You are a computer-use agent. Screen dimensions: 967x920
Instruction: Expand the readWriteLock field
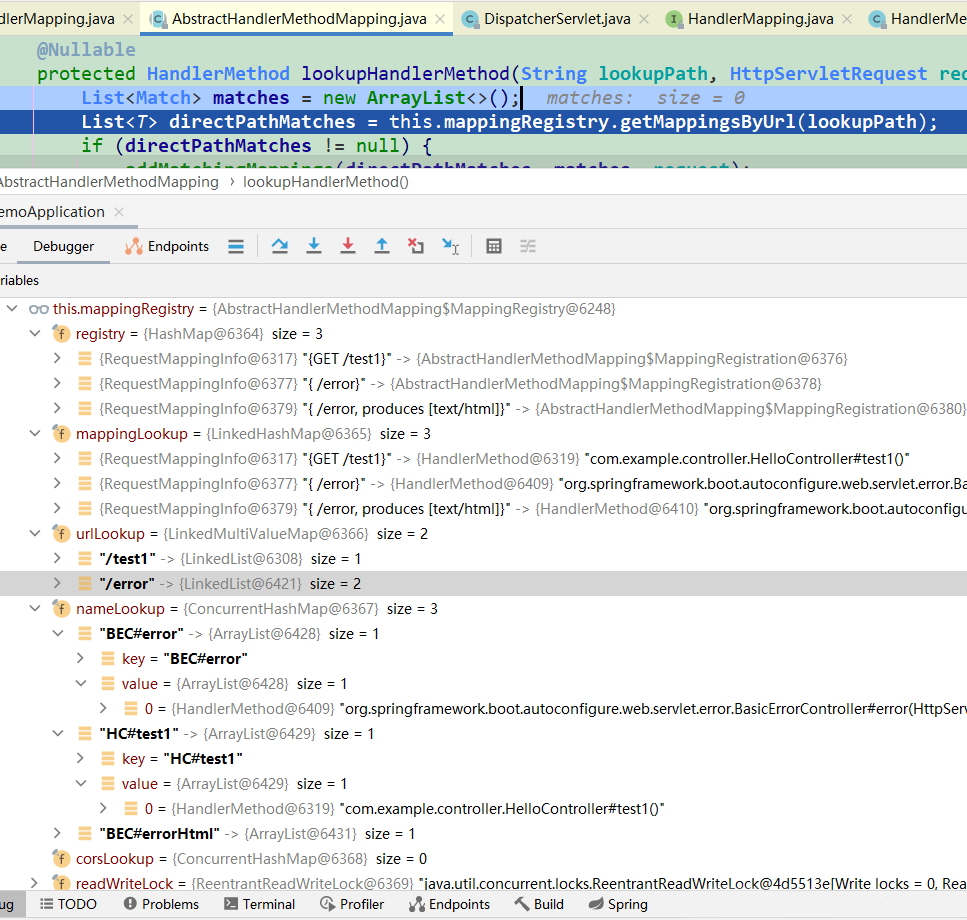click(35, 883)
